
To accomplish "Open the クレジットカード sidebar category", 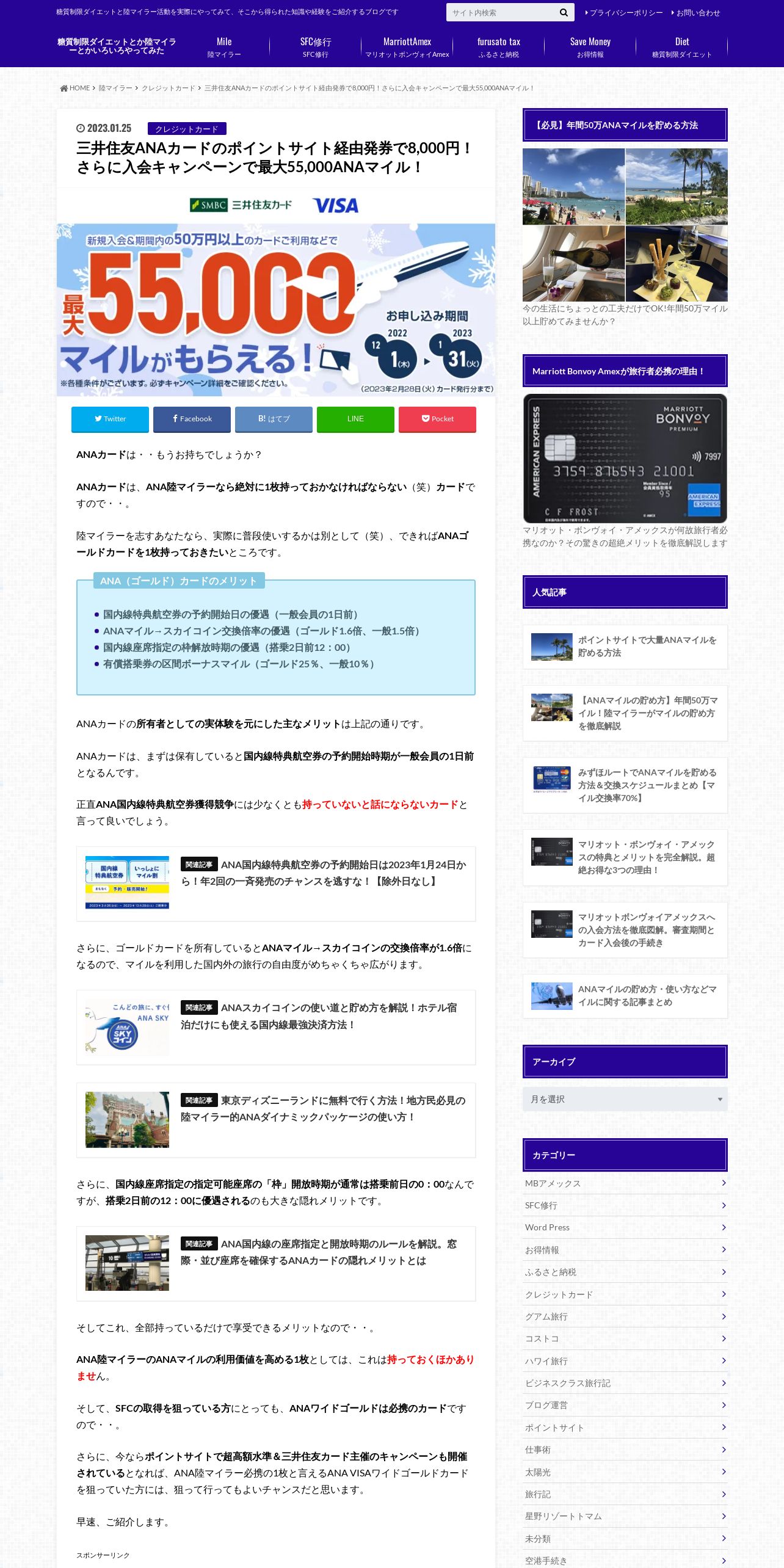I will (625, 1294).
